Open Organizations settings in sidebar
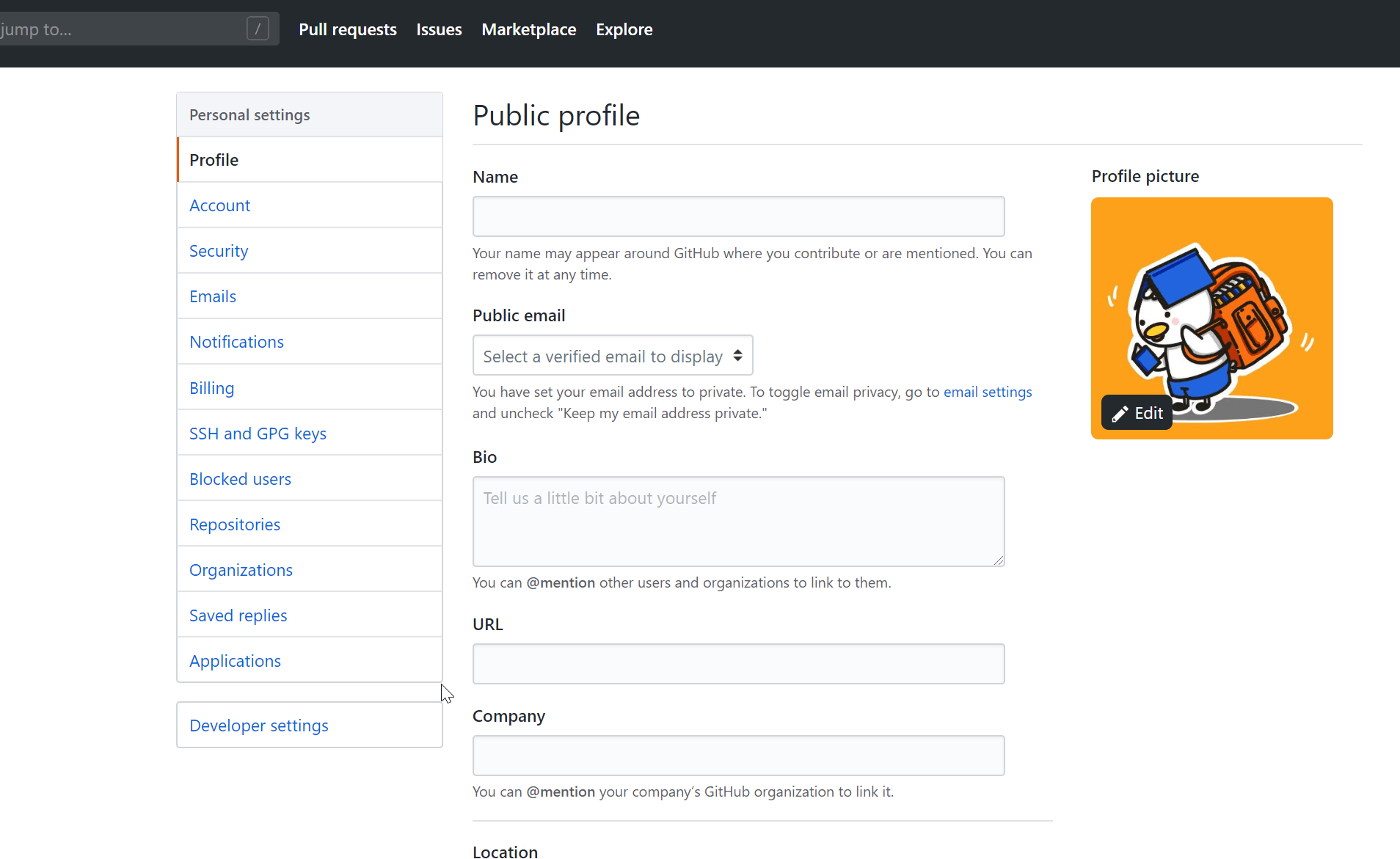This screenshot has width=1400, height=859. coord(310,569)
